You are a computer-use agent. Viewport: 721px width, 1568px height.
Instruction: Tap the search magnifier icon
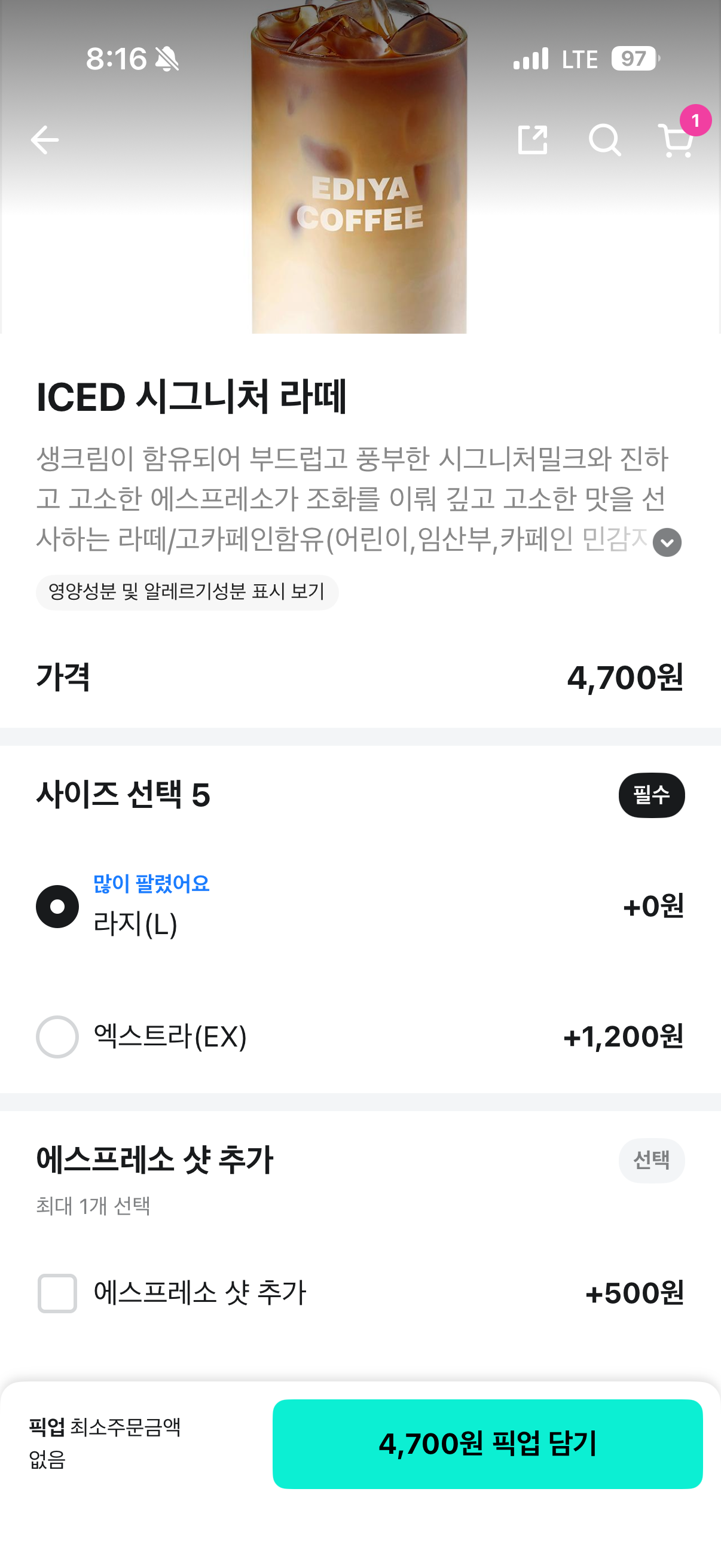(x=604, y=140)
